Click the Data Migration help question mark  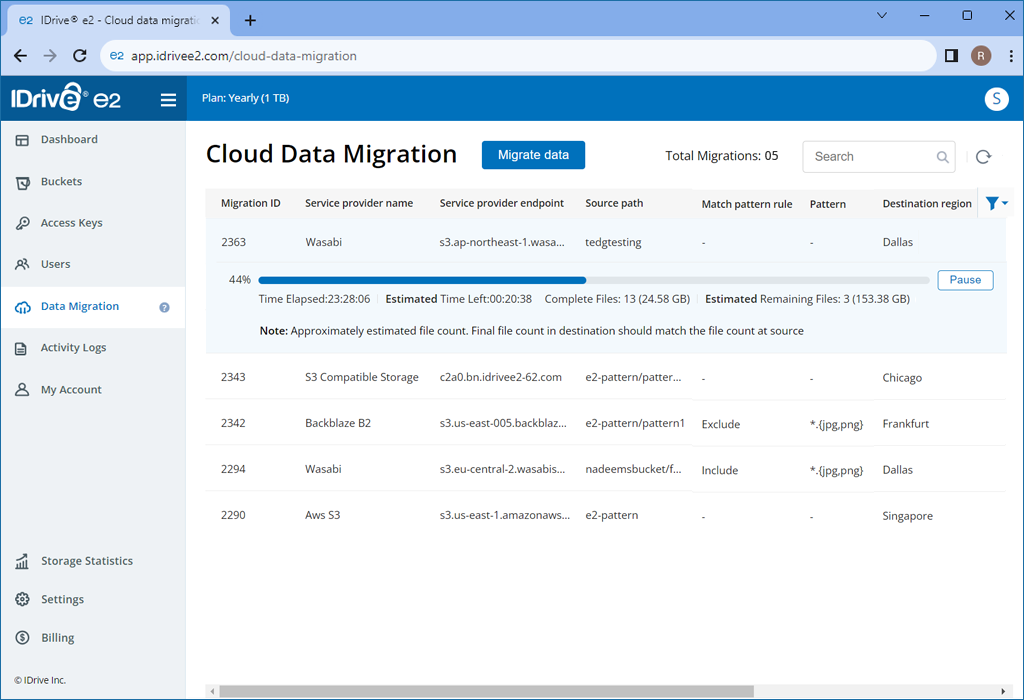[x=165, y=307]
